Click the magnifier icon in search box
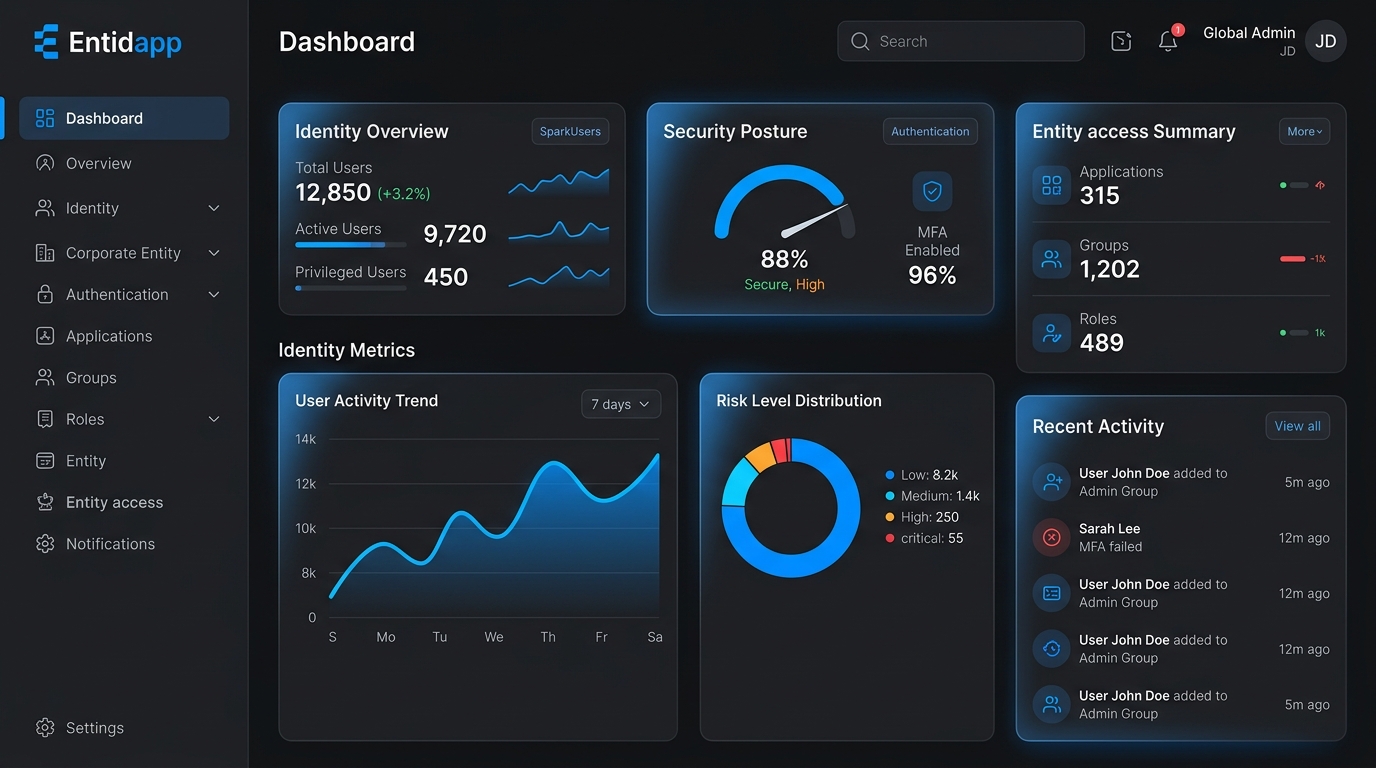 pyautogui.click(x=860, y=41)
